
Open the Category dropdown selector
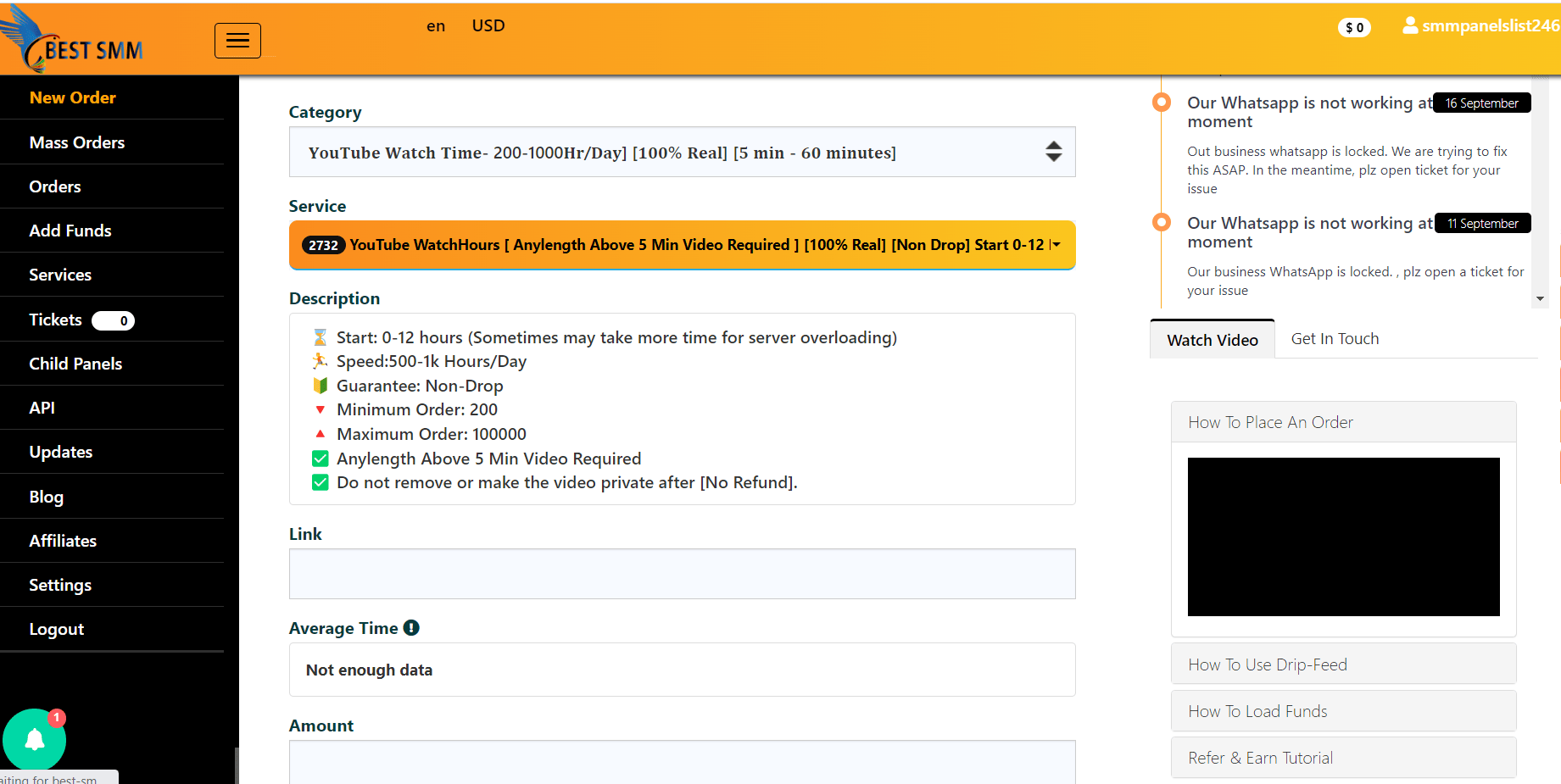(x=682, y=153)
